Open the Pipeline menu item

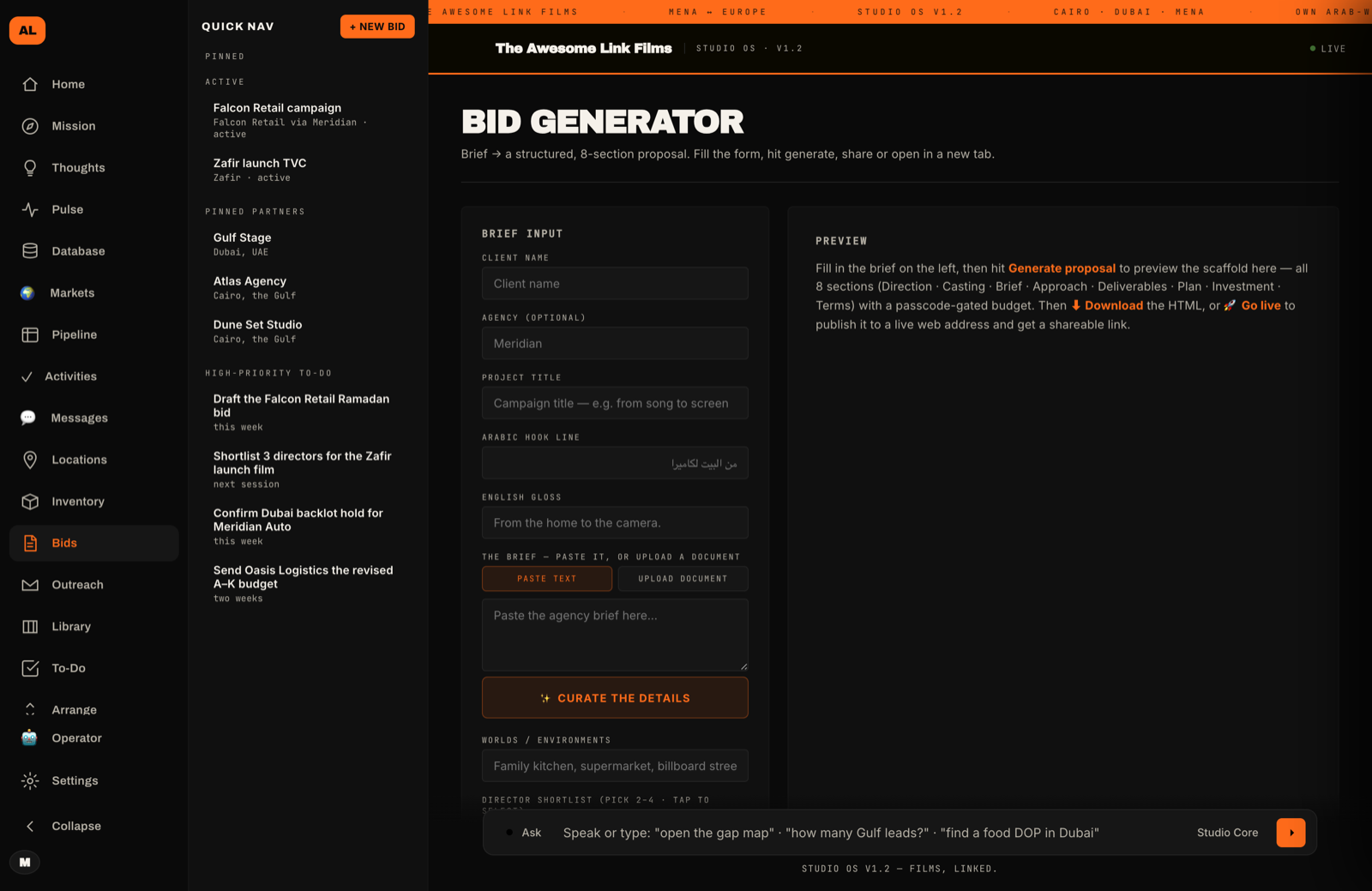pyautogui.click(x=94, y=334)
